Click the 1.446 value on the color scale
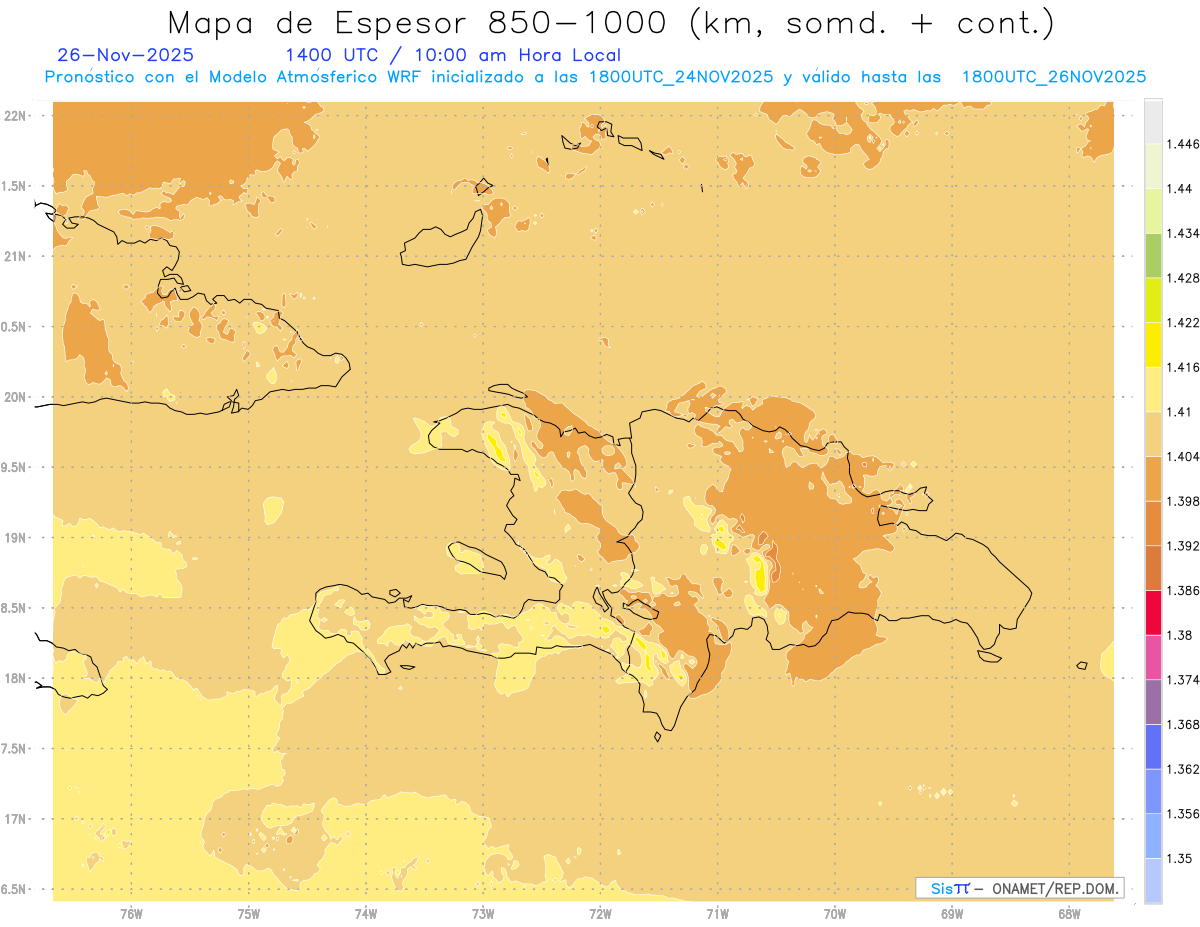 point(1183,144)
